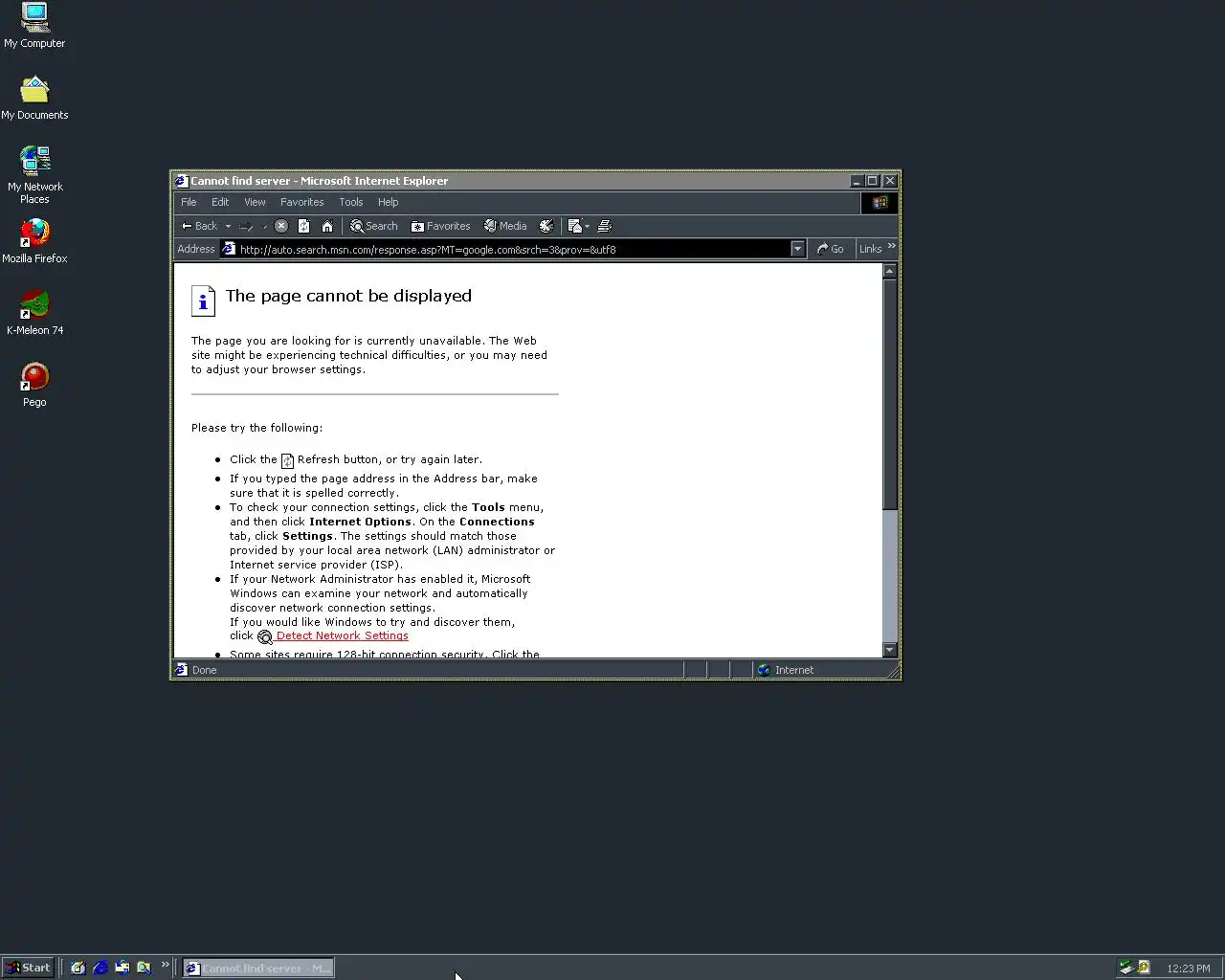
Task: Launch Internet Explorer from quick launch
Action: click(100, 968)
